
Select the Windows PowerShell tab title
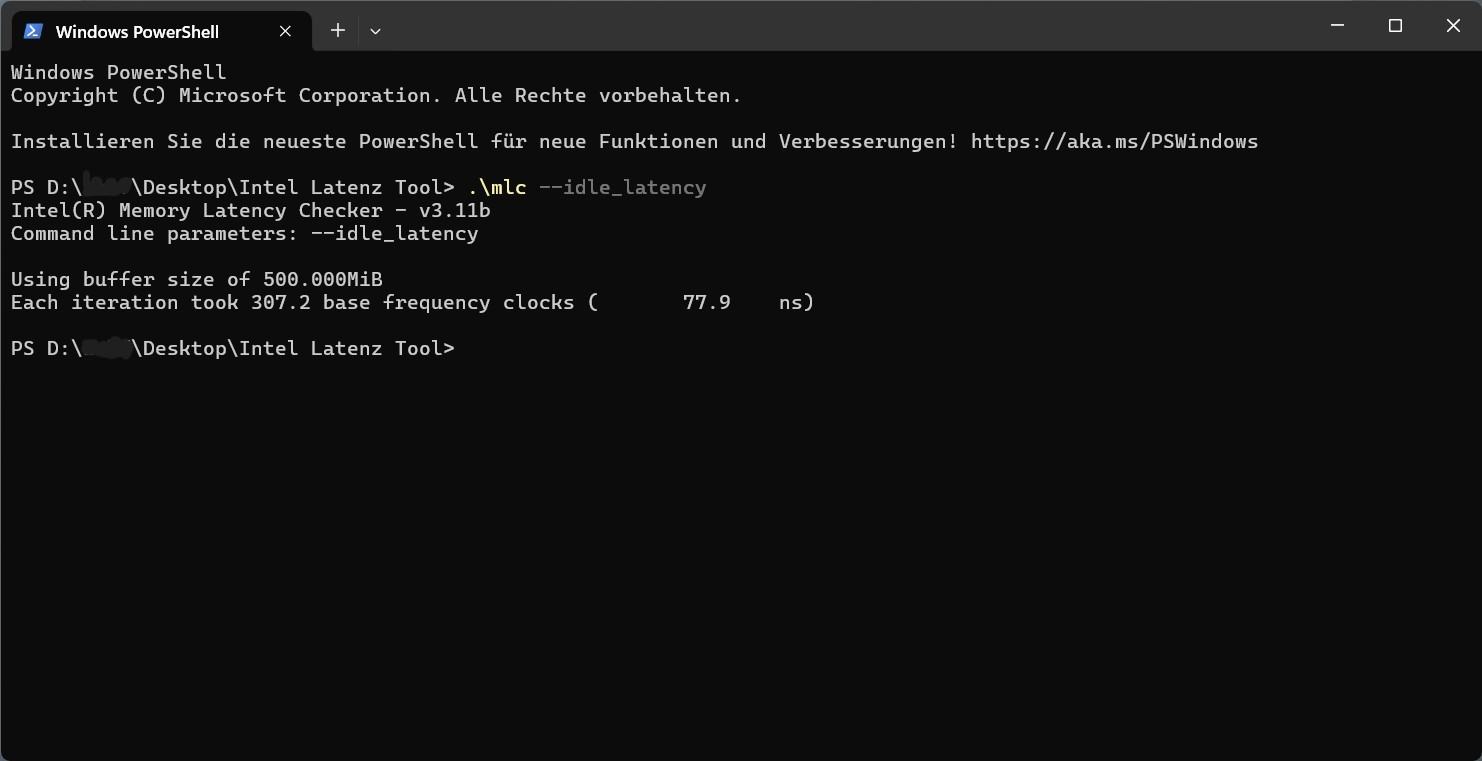[137, 32]
